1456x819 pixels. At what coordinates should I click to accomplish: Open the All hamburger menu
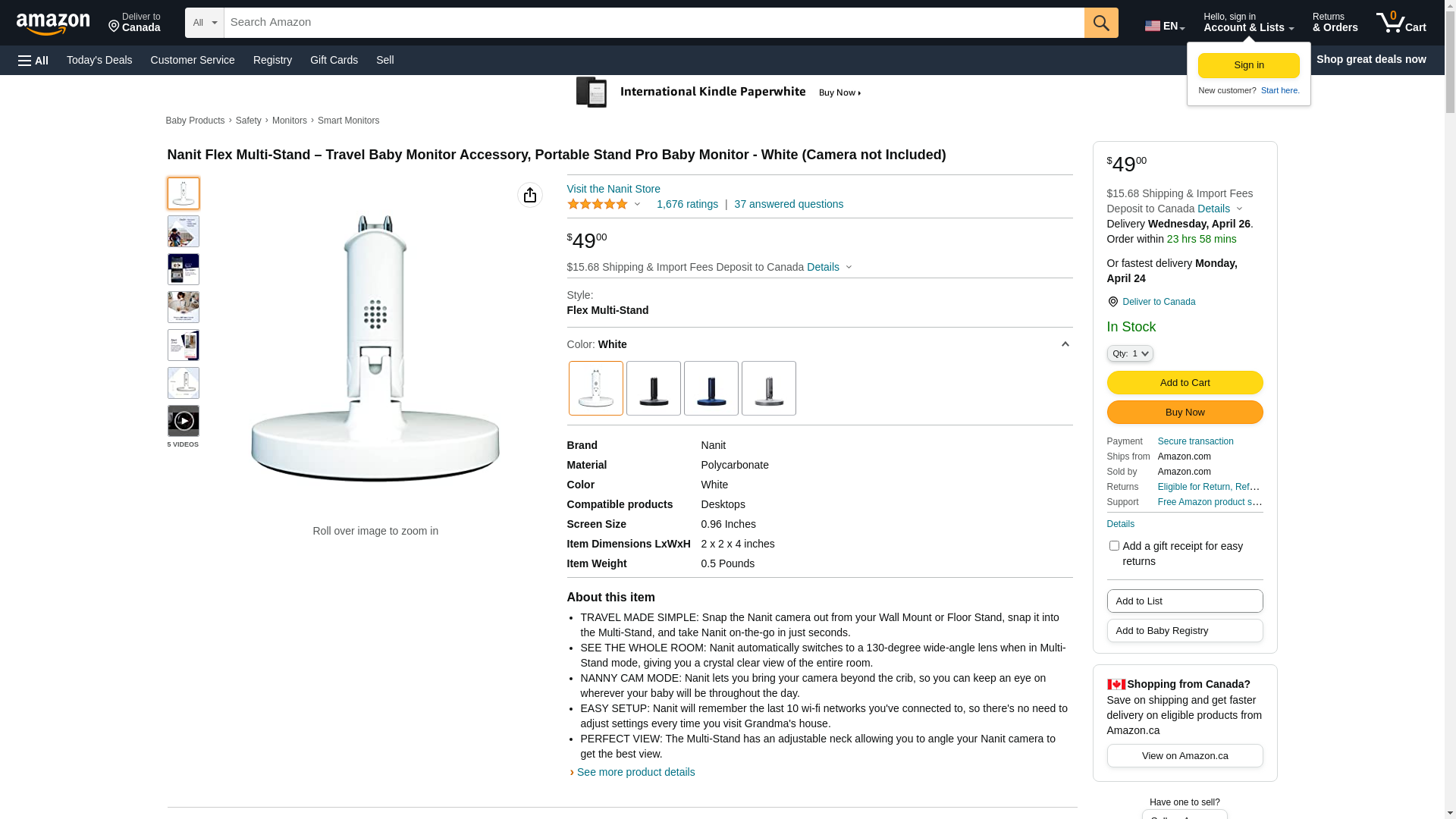tap(33, 60)
